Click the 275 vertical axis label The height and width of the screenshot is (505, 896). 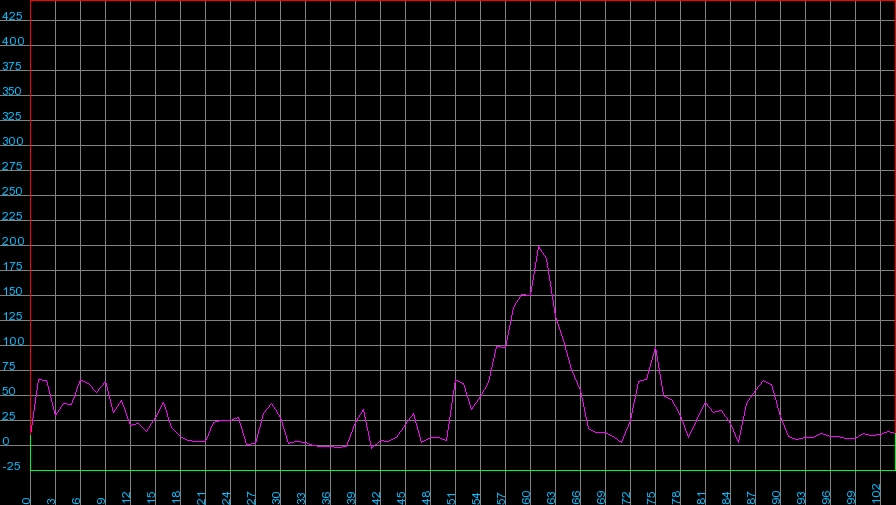click(x=12, y=166)
